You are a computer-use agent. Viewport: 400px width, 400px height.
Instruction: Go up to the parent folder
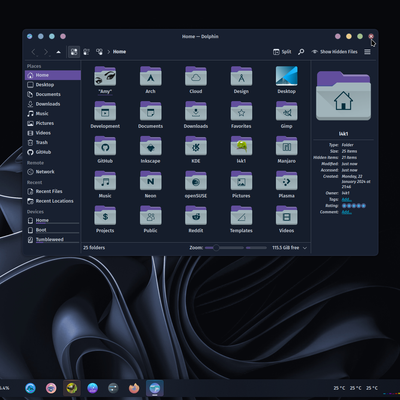[59, 52]
